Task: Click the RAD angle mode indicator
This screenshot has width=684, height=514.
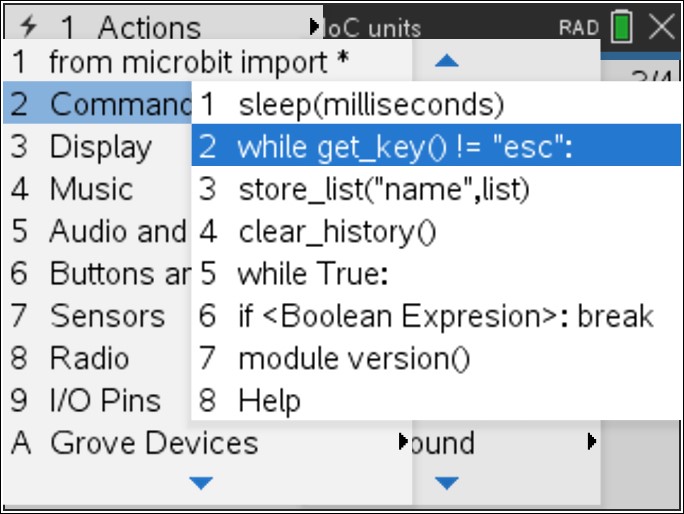Action: (x=579, y=28)
